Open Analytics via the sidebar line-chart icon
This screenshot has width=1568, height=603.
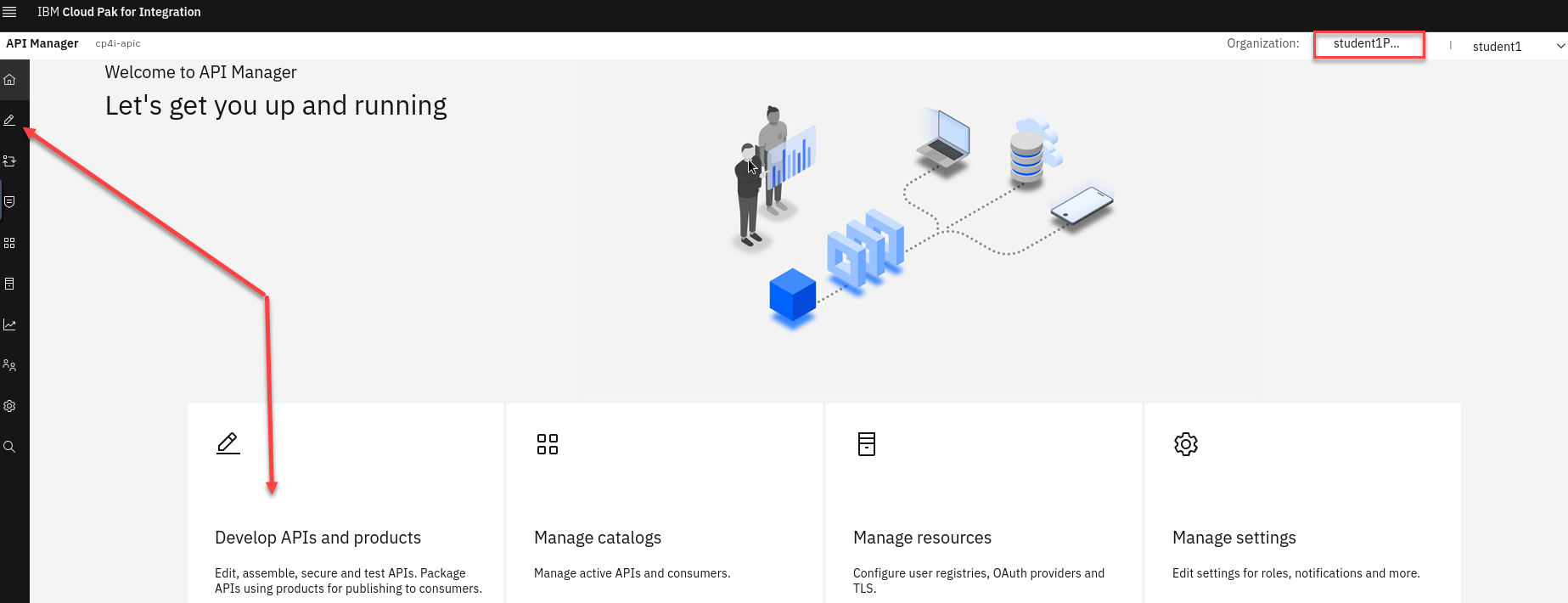click(x=10, y=324)
